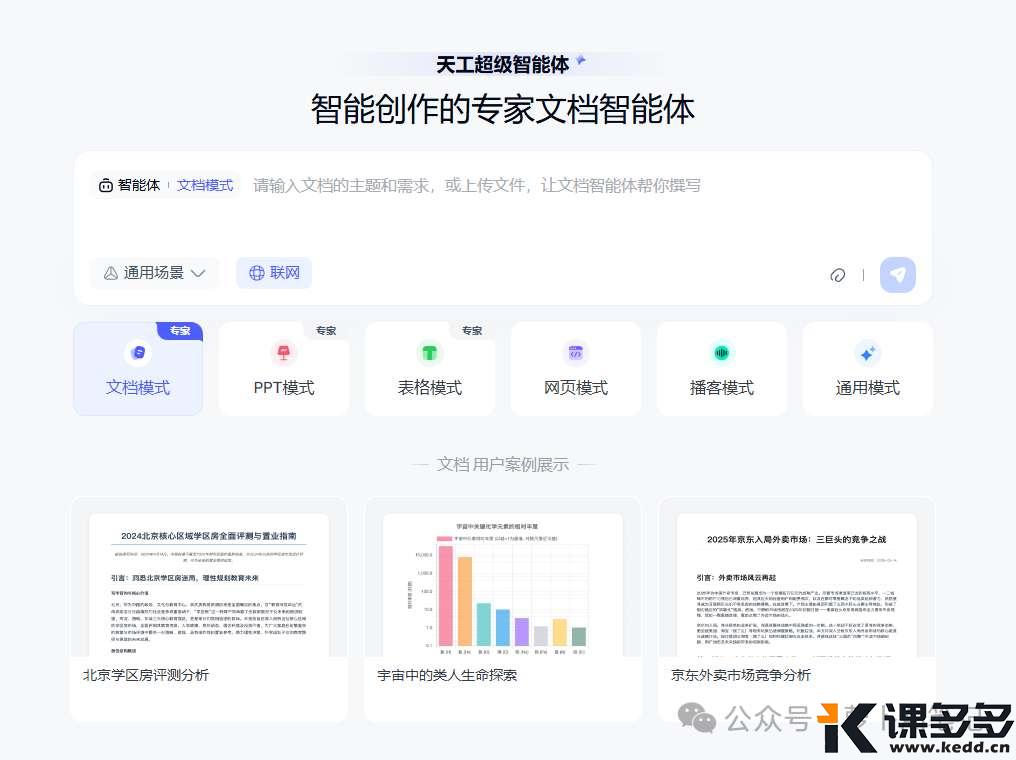This screenshot has height=760, width=1016.
Task: Open the 宇宙中的类人生命探索 chart thumbnail
Action: coord(503,585)
